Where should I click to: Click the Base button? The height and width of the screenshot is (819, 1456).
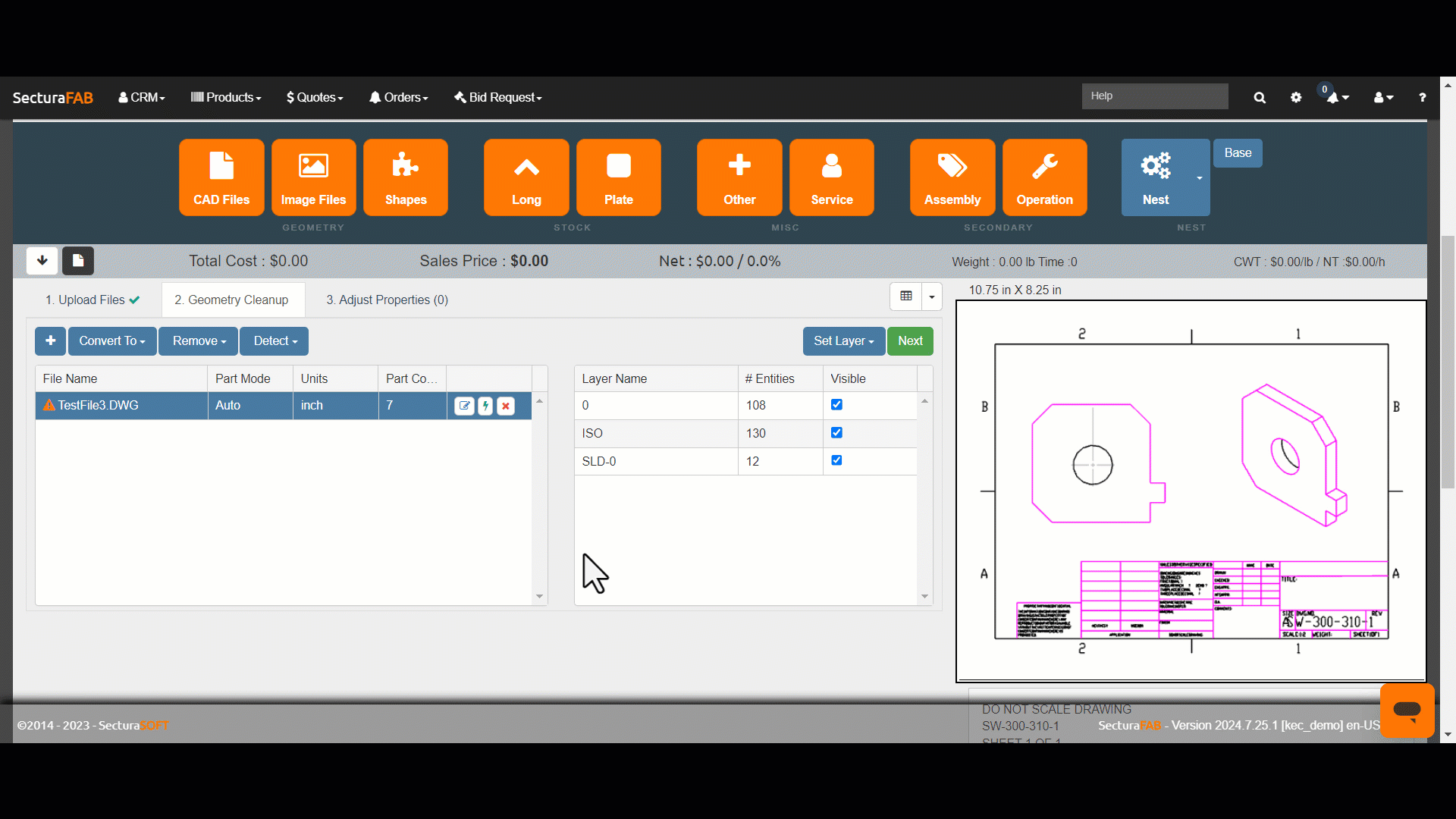(1238, 153)
